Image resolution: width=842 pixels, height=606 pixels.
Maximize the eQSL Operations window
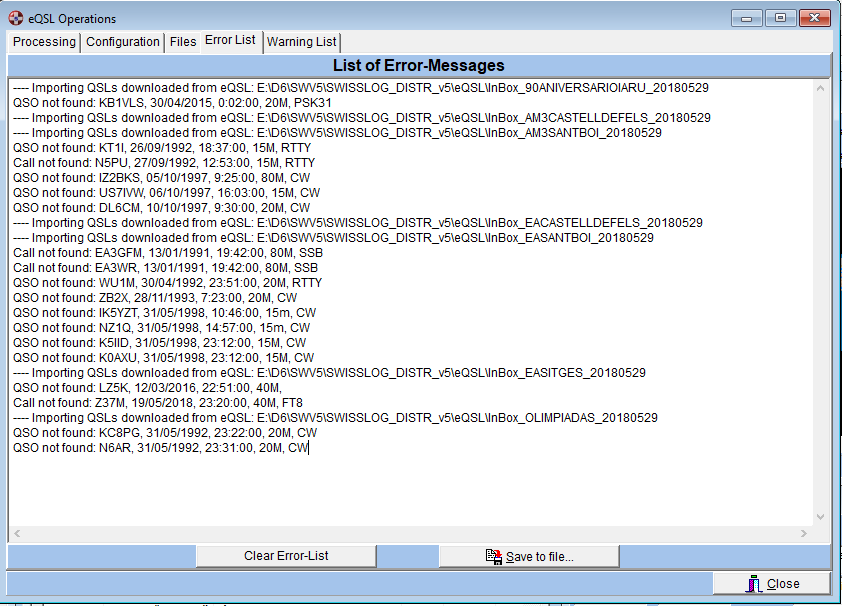coord(779,18)
